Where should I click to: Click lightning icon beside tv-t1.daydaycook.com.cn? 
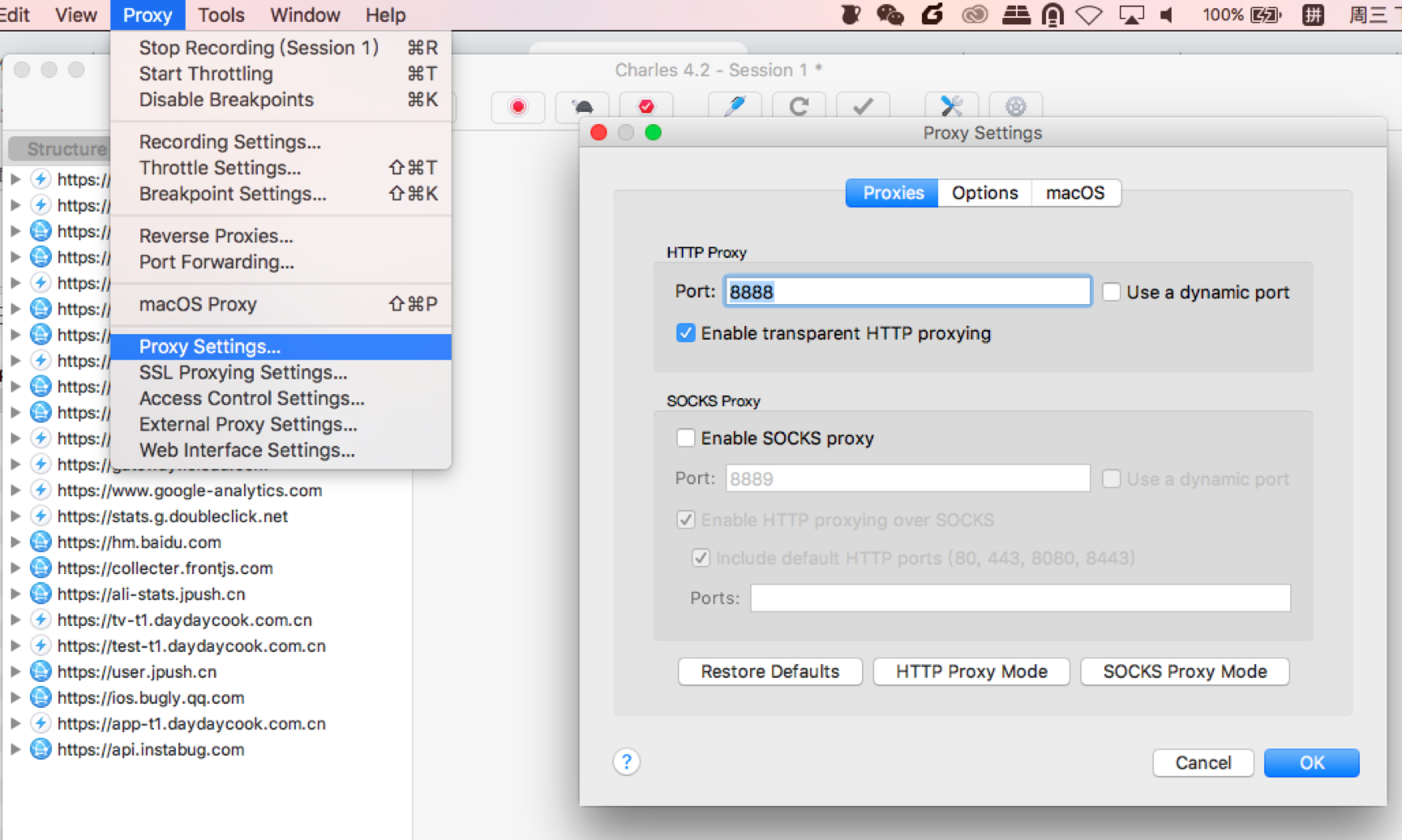tap(41, 619)
